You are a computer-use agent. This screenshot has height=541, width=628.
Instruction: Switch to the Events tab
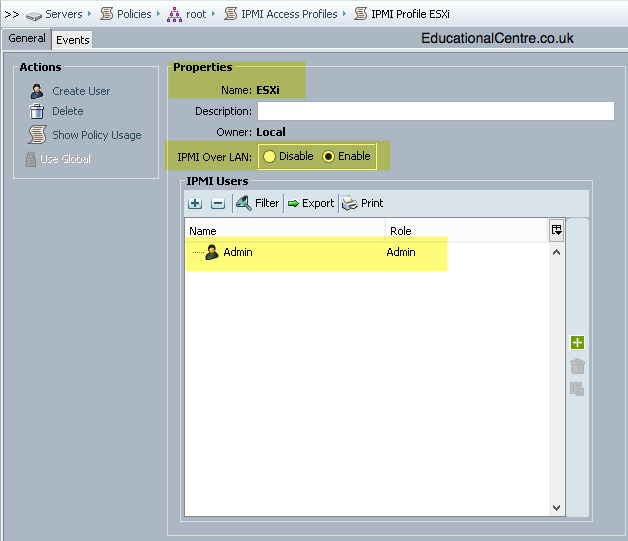[72, 40]
